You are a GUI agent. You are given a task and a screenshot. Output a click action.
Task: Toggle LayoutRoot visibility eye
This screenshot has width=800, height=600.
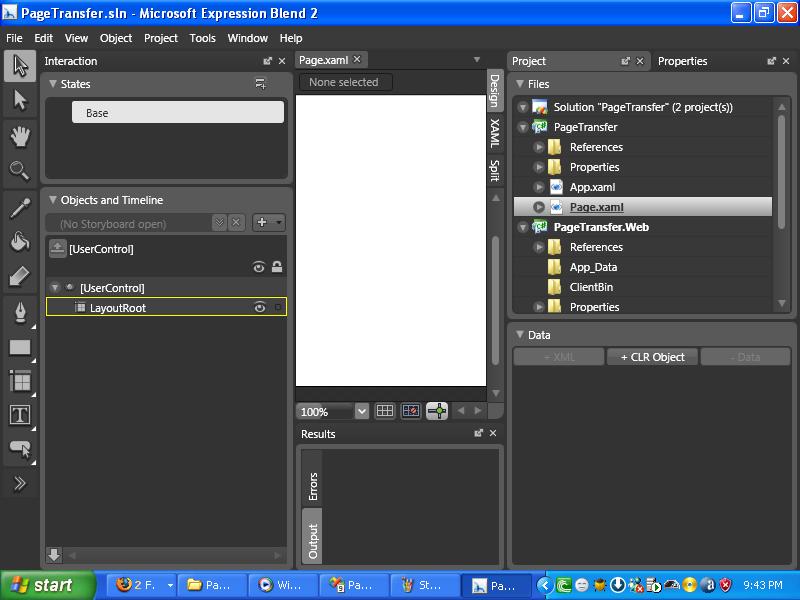[x=260, y=307]
